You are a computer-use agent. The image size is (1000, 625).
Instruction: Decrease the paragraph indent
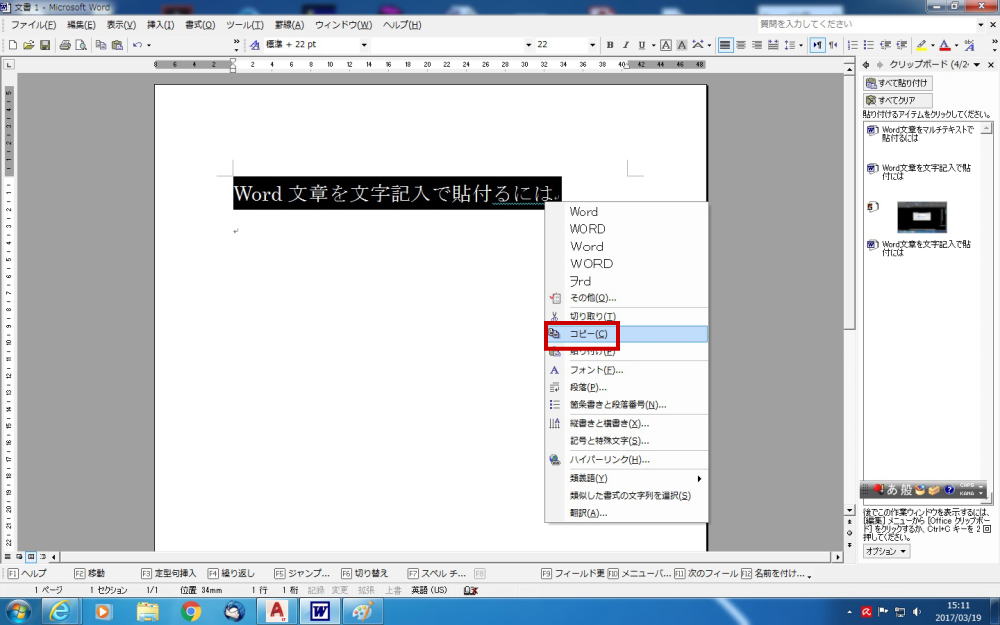pyautogui.click(x=885, y=45)
